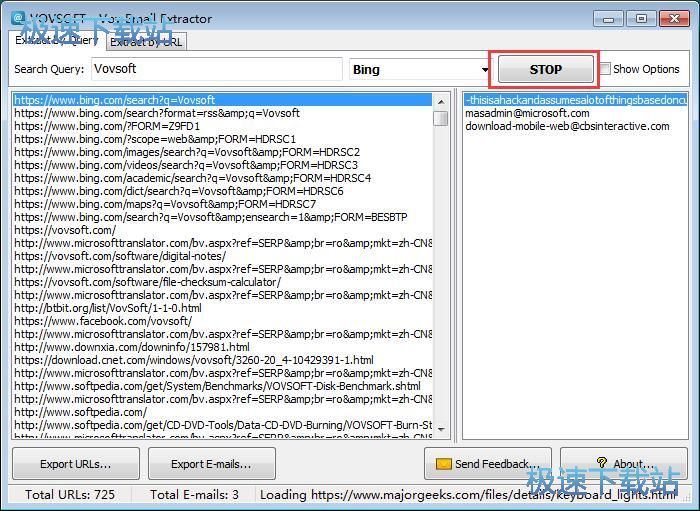Click the Vovsoft app icon in title bar
The image size is (700, 511).
tap(18, 18)
